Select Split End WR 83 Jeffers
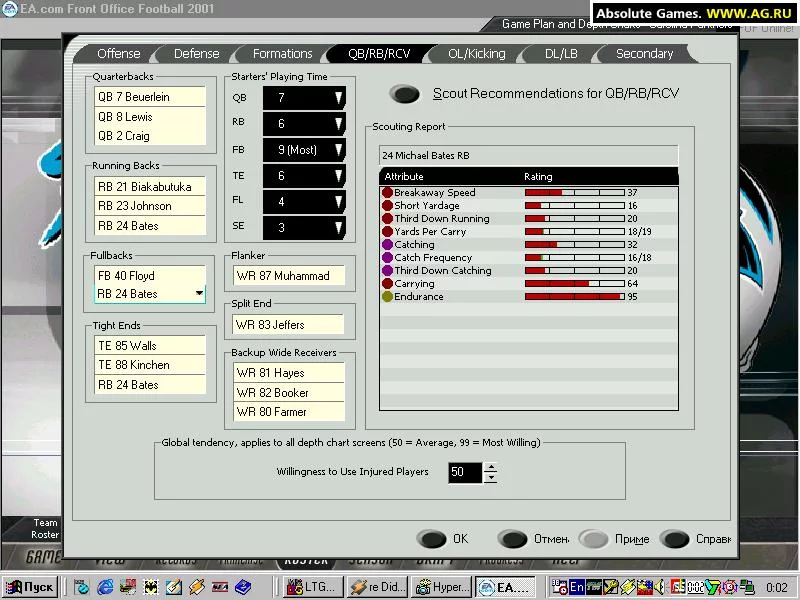 289,324
